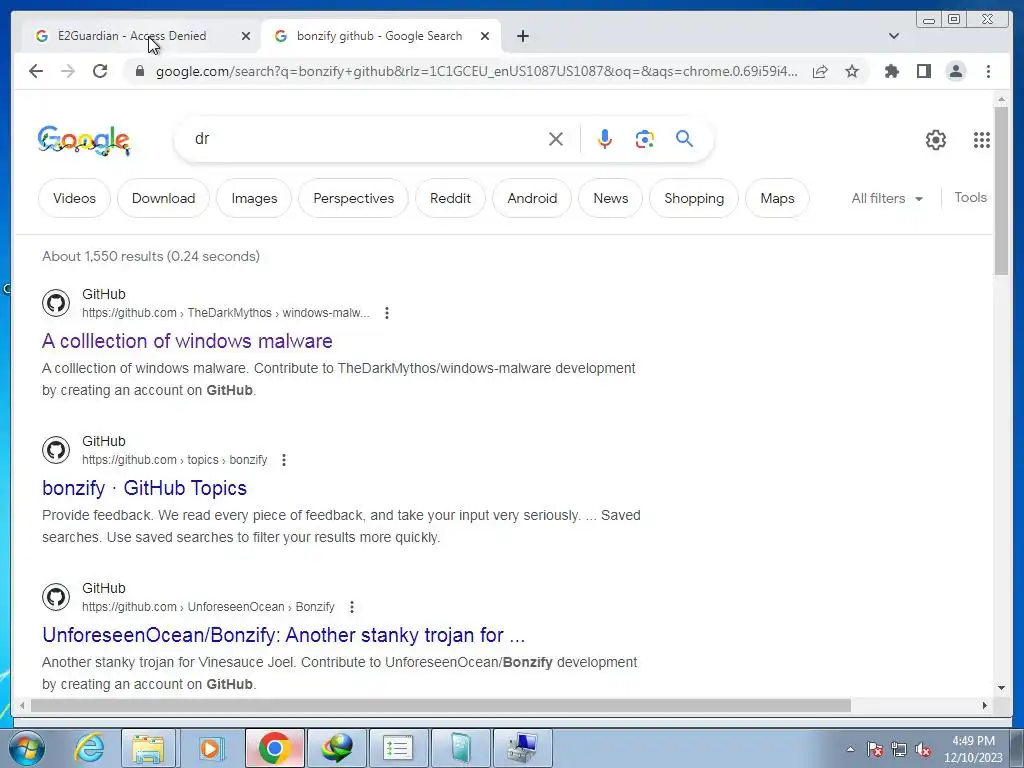Bookmark this tab with the star icon

[852, 71]
